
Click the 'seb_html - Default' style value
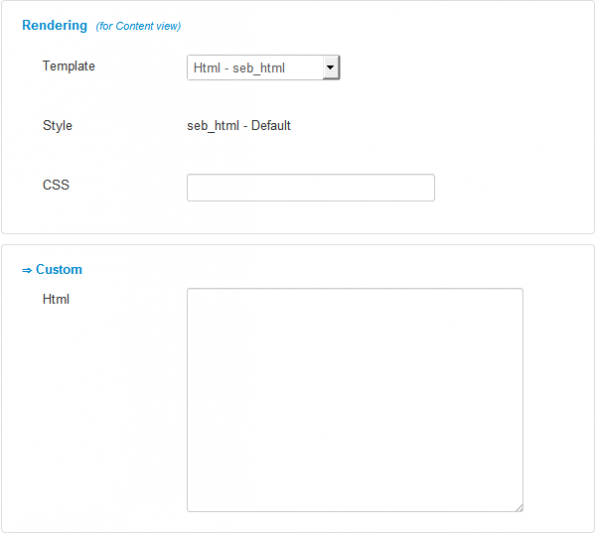pos(239,125)
